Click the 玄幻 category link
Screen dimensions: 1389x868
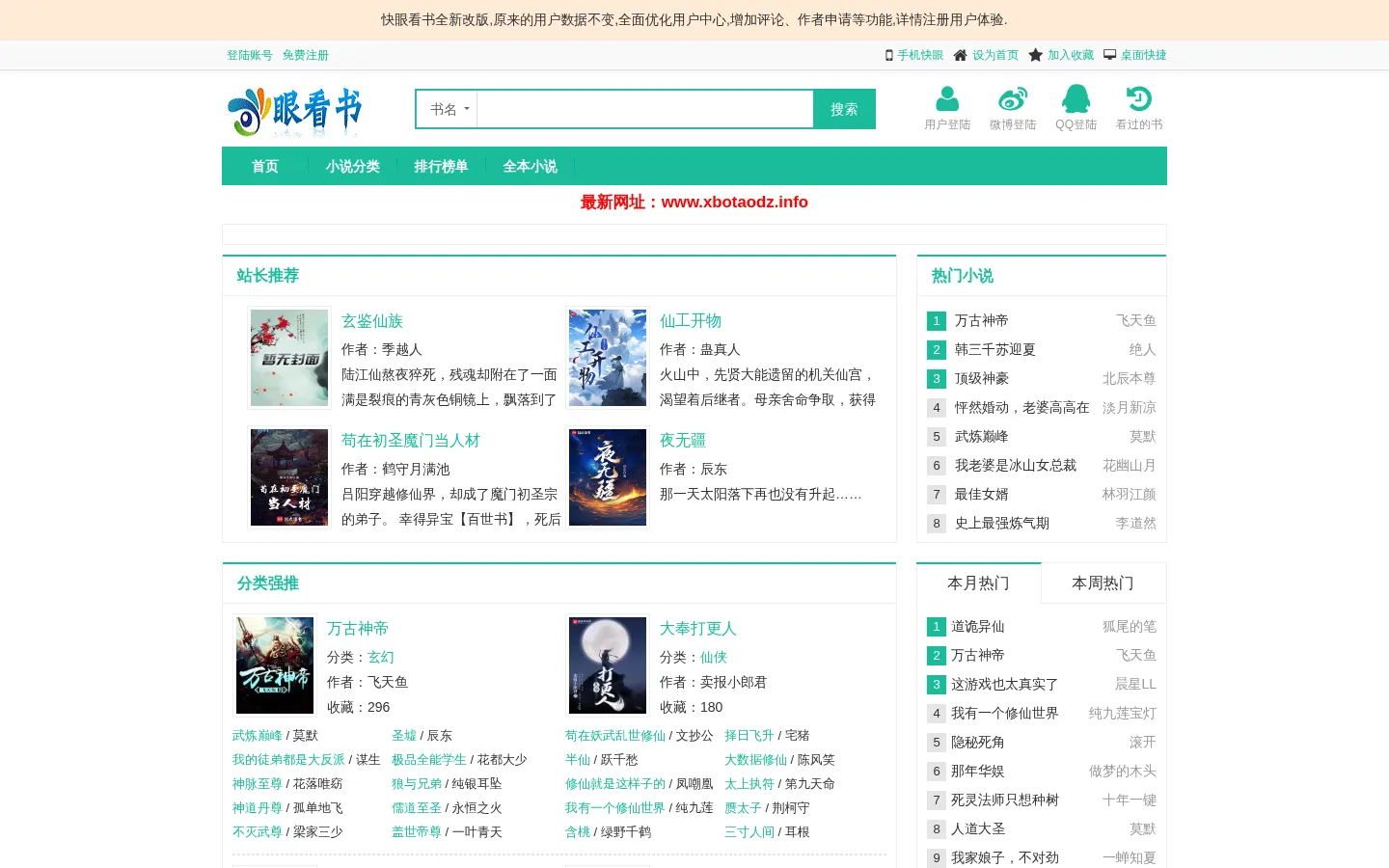coord(381,657)
